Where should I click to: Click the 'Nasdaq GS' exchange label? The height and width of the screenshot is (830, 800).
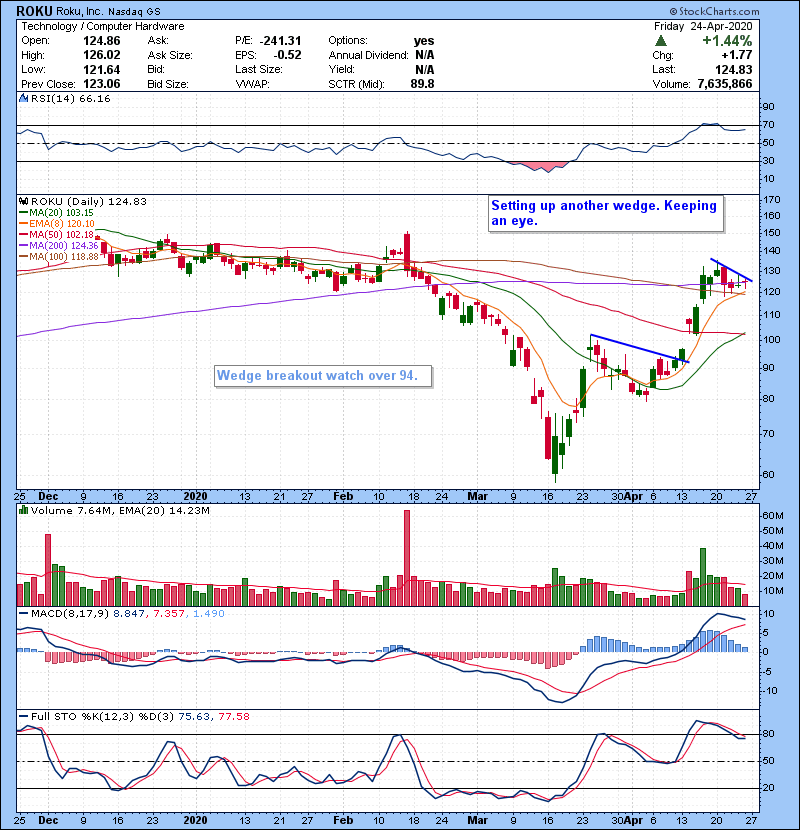134,12
